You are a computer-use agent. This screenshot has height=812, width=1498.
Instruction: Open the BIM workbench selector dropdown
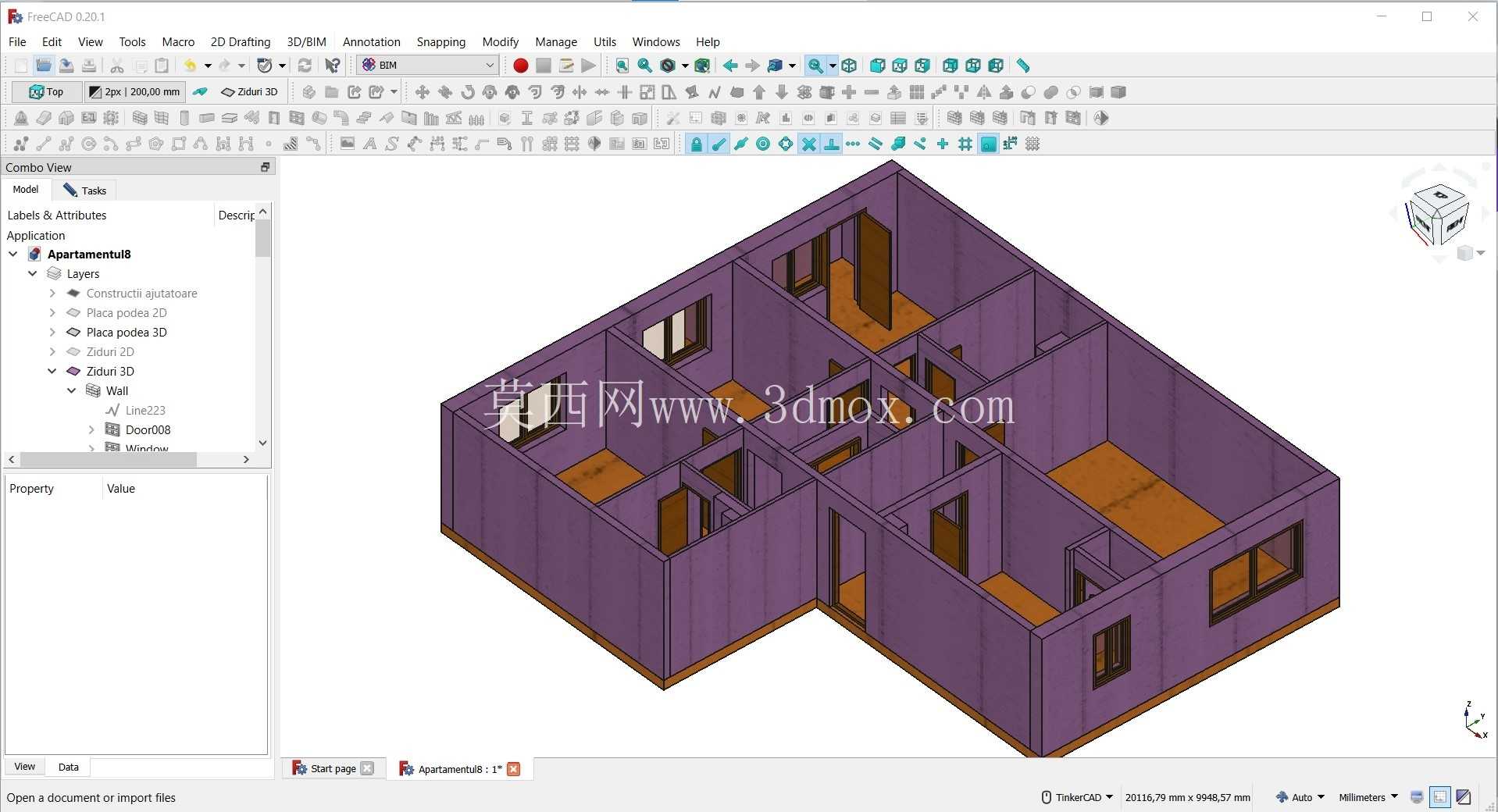click(x=428, y=66)
